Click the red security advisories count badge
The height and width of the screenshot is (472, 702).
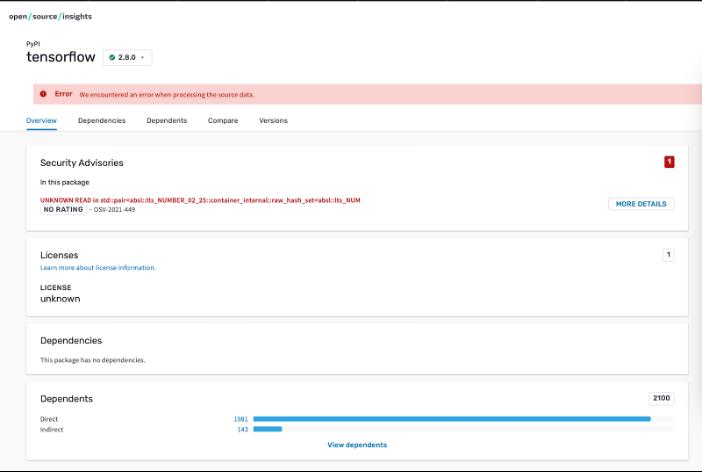(x=669, y=162)
